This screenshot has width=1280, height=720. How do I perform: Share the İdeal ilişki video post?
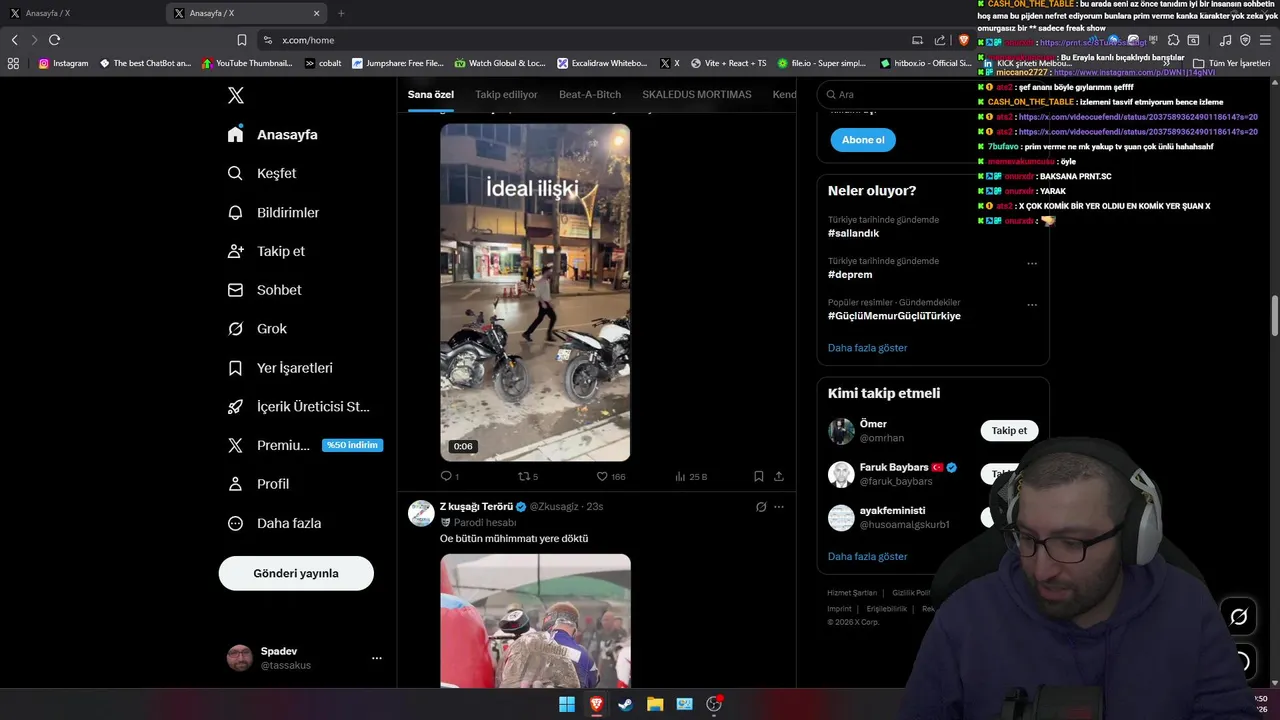pyautogui.click(x=779, y=477)
